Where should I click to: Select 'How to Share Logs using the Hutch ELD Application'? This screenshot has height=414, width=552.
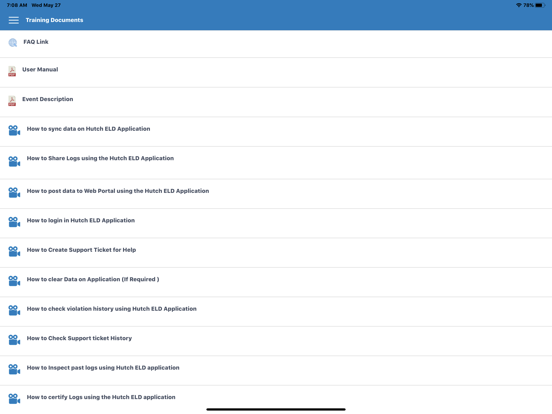coord(276,163)
